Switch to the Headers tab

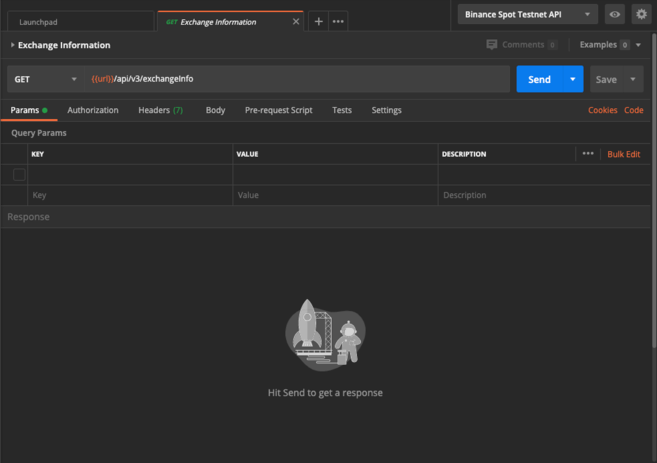[160, 110]
